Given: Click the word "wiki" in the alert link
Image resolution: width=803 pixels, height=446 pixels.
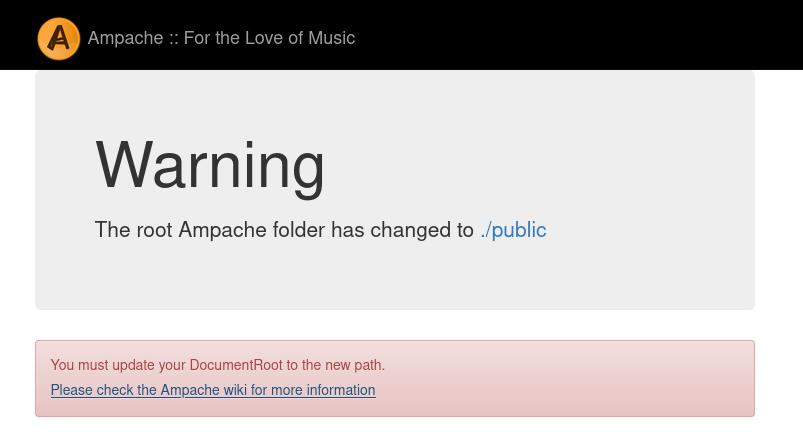Looking at the screenshot, I should pos(230,390).
